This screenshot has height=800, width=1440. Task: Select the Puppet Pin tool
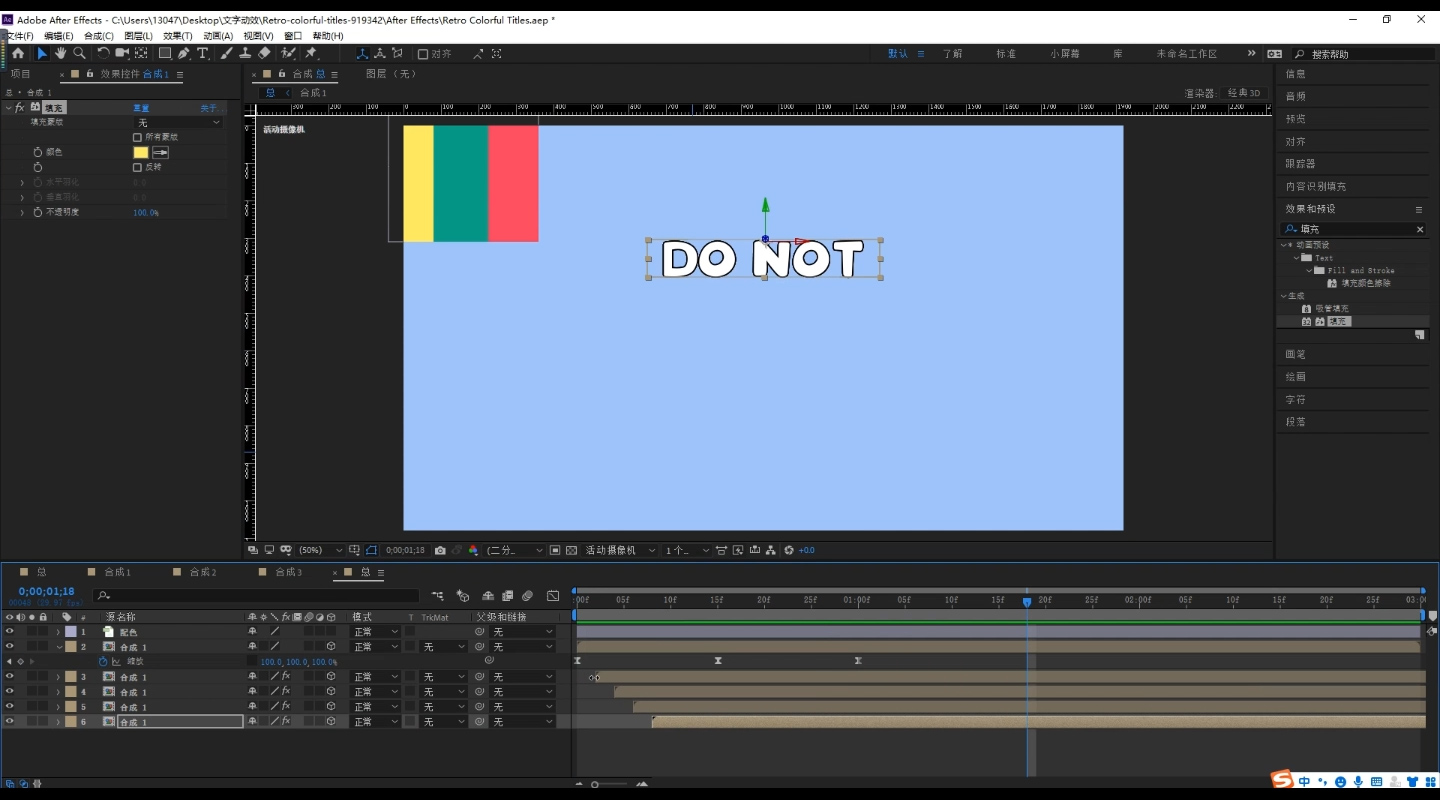tap(311, 53)
